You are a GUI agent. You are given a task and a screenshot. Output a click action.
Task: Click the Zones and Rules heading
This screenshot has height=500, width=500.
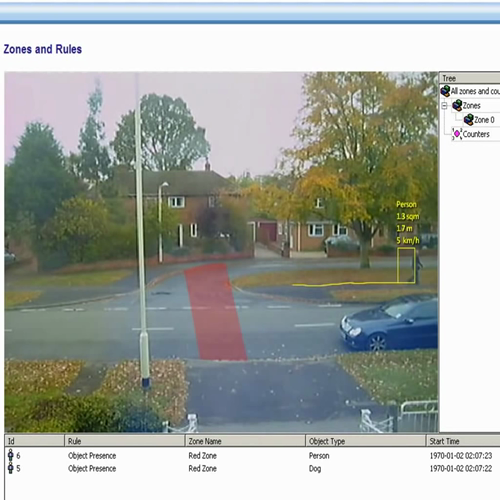[43, 49]
